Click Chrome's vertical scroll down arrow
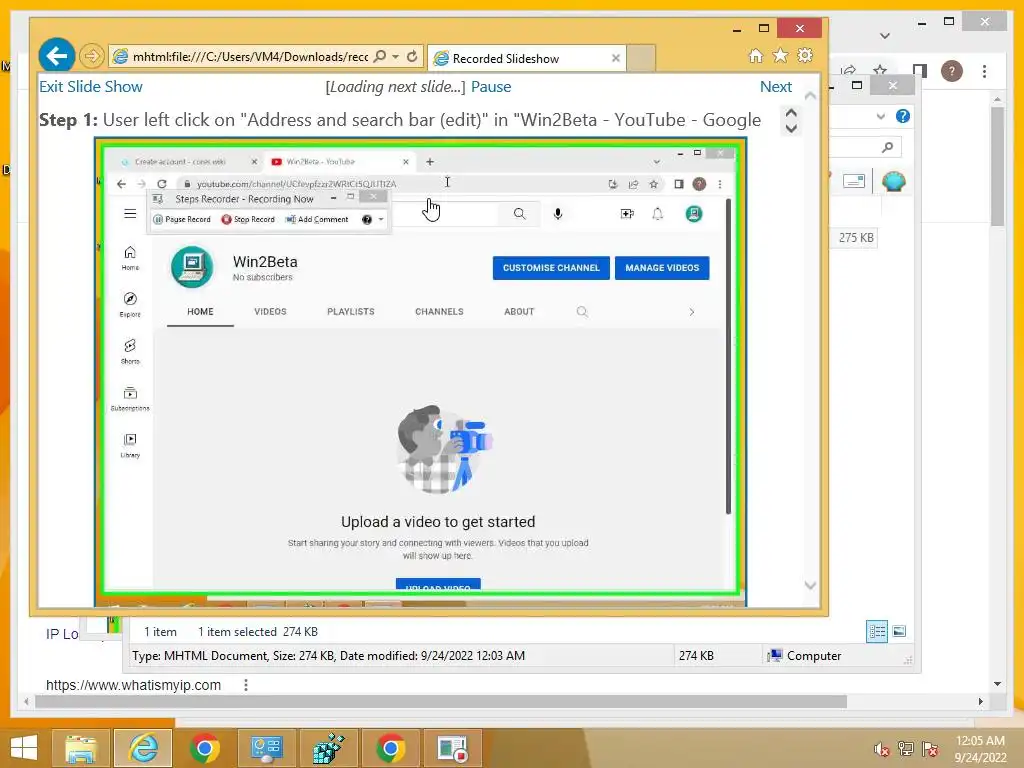The image size is (1024, 768). [x=997, y=684]
